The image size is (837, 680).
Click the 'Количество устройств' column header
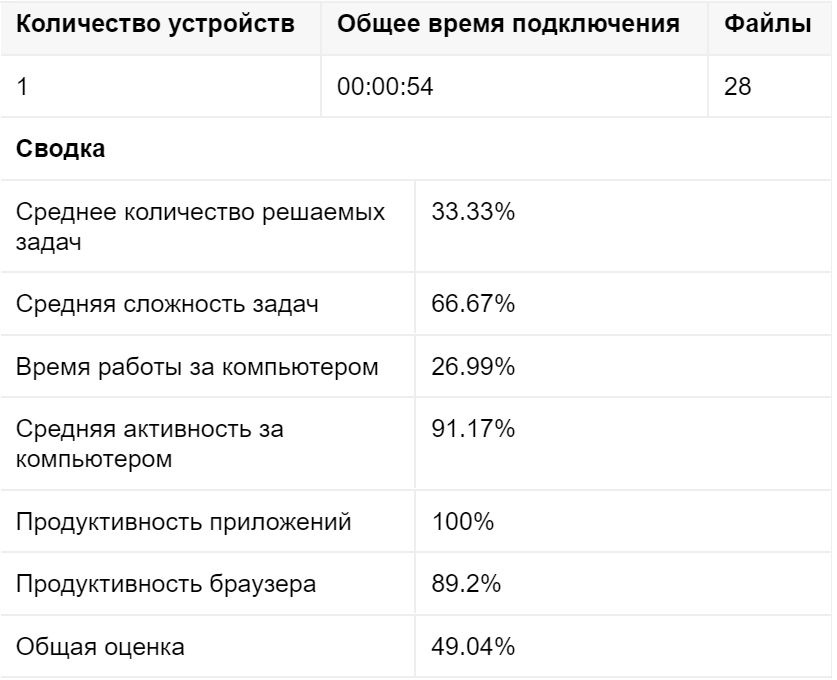pyautogui.click(x=155, y=24)
